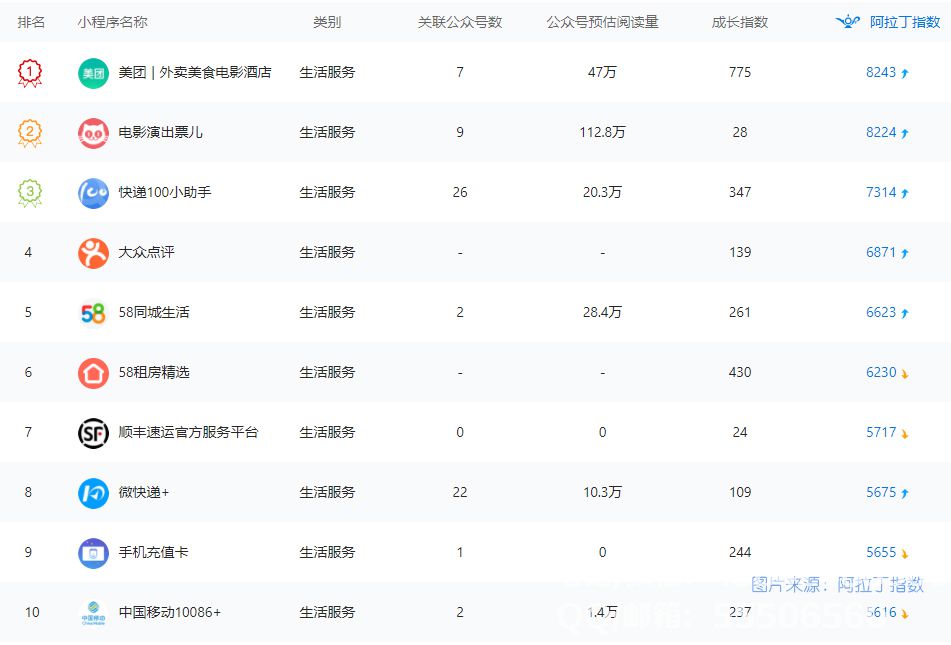Open the 快递100小助手 name link

tap(165, 192)
